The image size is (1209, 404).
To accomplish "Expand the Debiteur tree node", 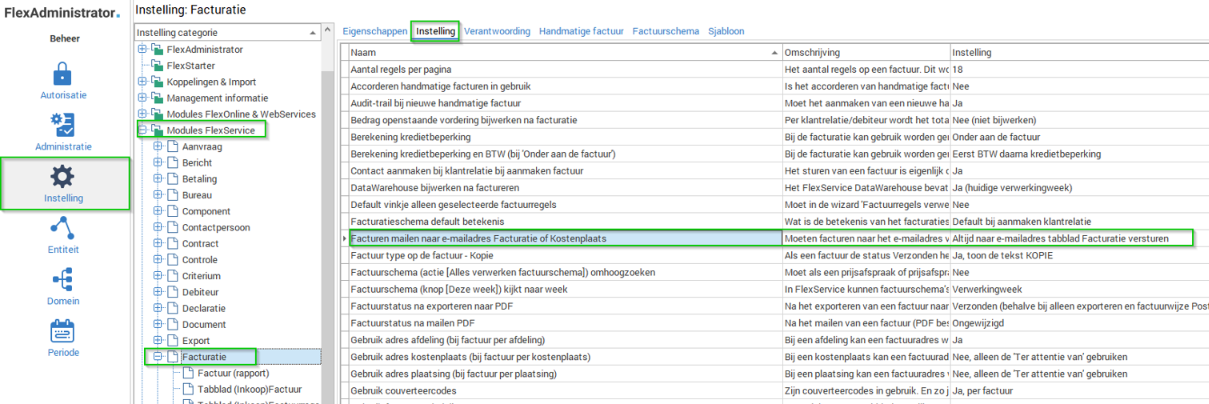I will [x=157, y=292].
